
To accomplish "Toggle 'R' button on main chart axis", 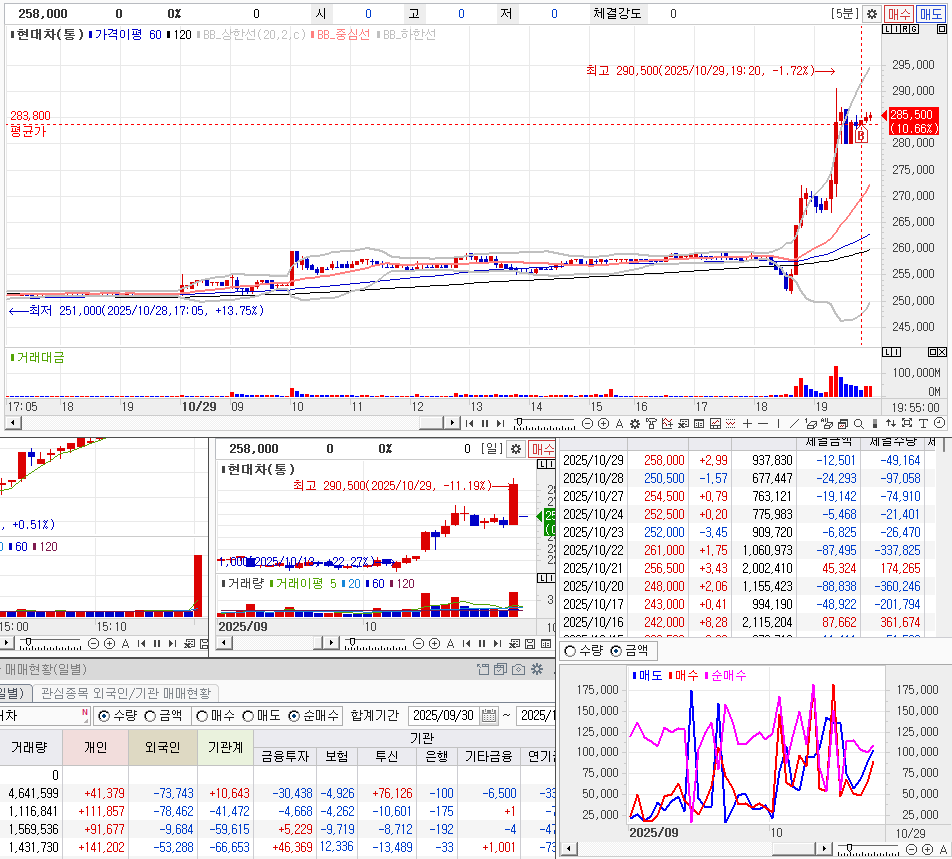I will pos(905,29).
